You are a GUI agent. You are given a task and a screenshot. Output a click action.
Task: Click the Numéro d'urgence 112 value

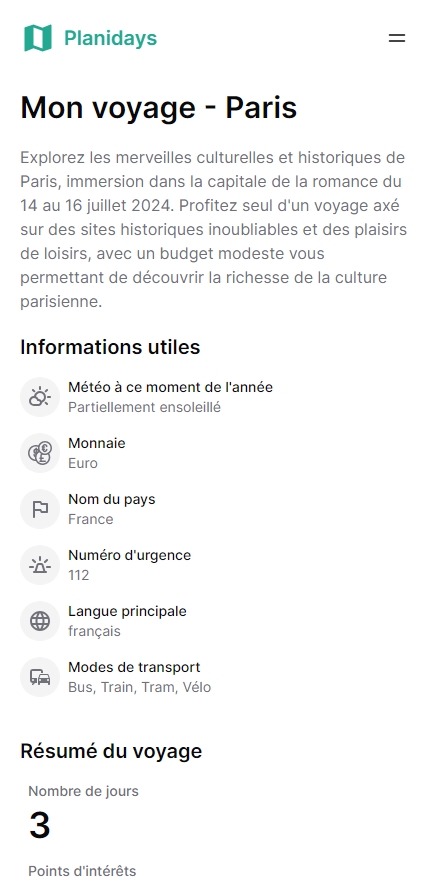pyautogui.click(x=79, y=575)
